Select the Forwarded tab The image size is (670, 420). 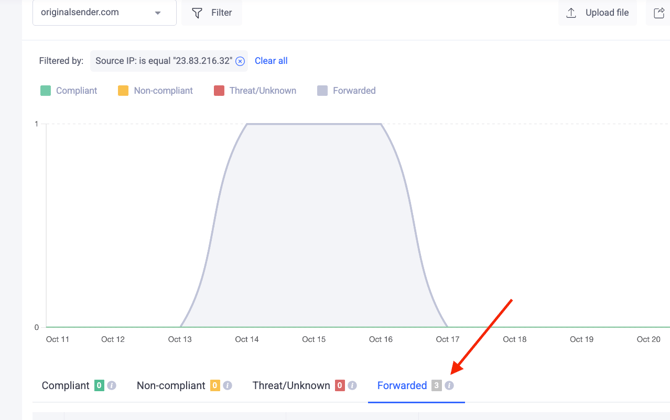[x=402, y=385]
